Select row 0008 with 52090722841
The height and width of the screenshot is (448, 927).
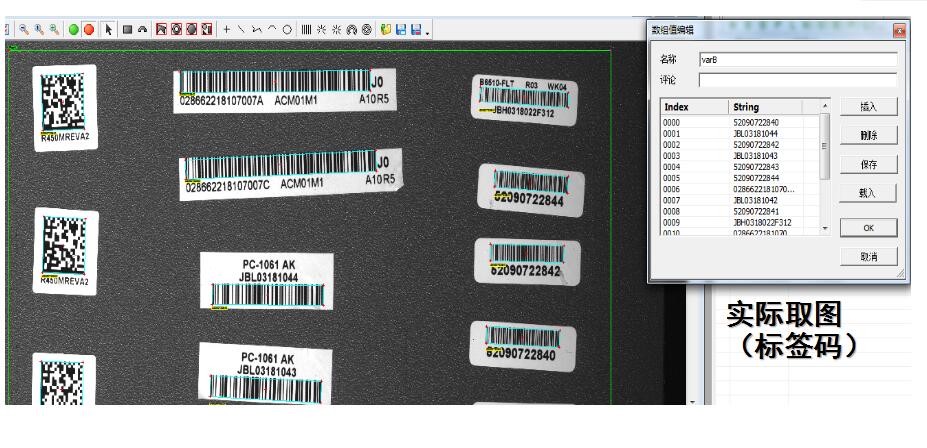pos(741,212)
